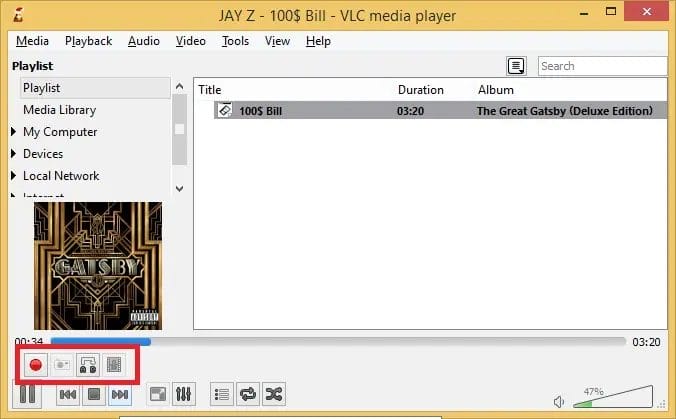The width and height of the screenshot is (676, 419).
Task: Toggle loop repeat mode
Action: [x=249, y=395]
